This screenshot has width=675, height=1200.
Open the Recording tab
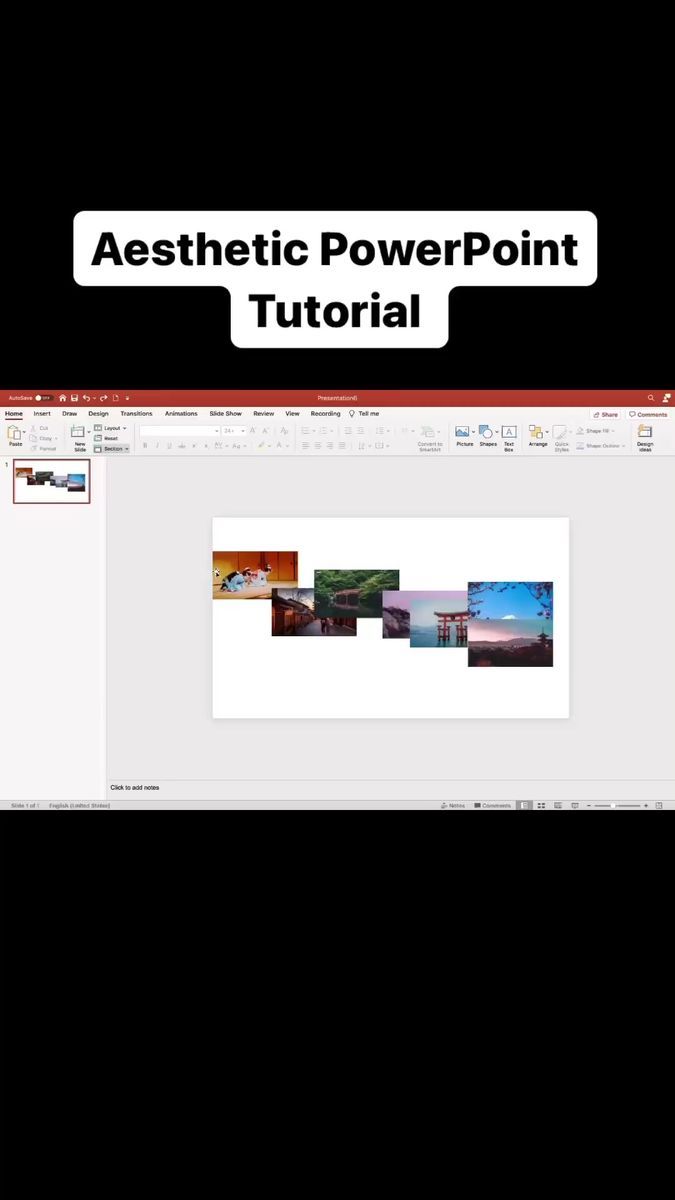coord(325,414)
